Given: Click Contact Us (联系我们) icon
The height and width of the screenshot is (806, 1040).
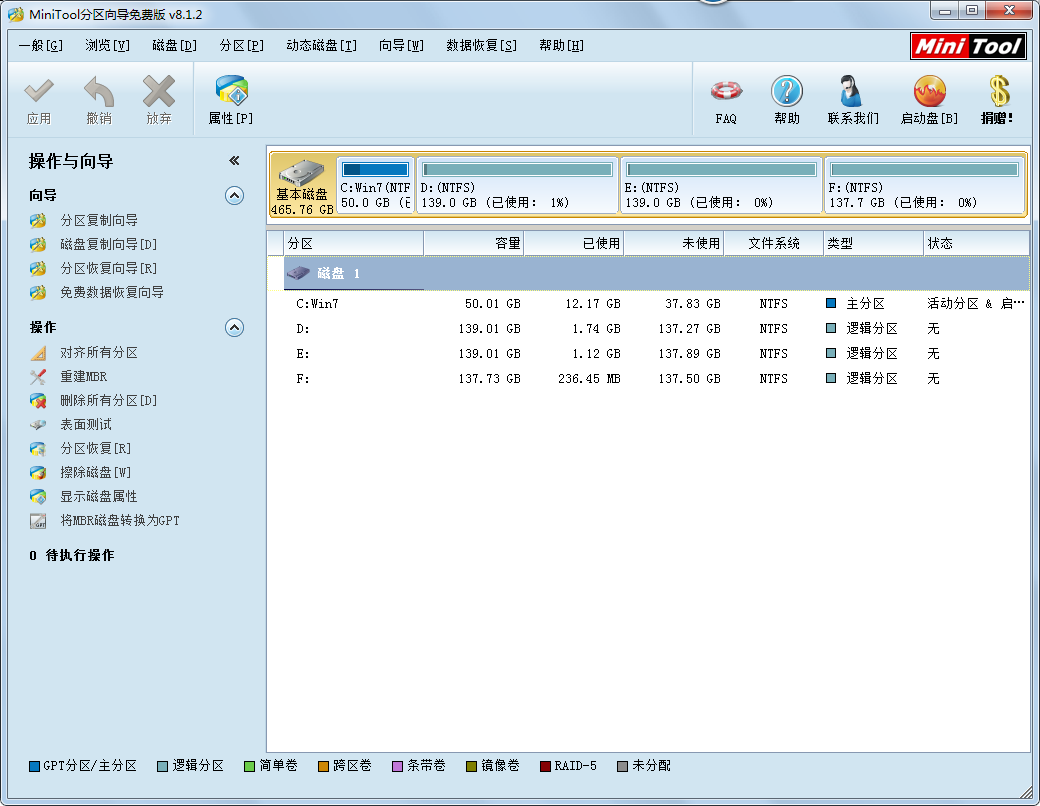Looking at the screenshot, I should tap(852, 91).
